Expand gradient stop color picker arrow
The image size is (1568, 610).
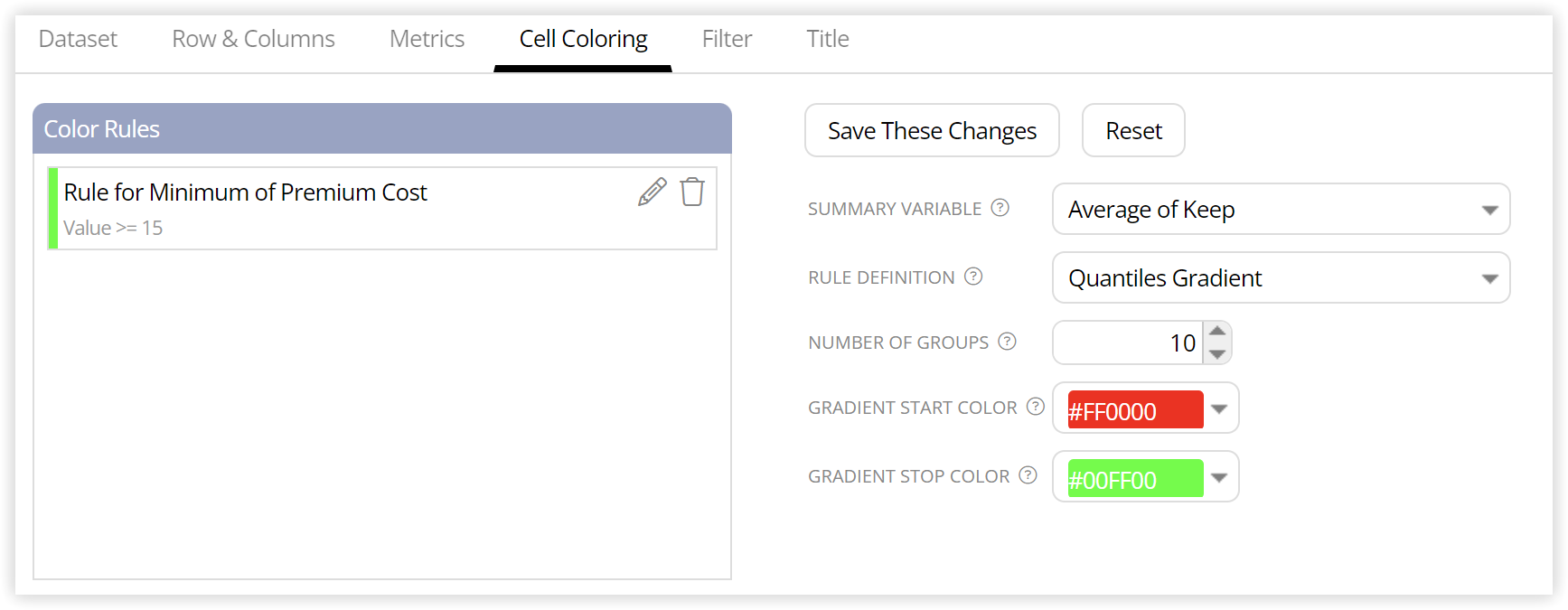[x=1219, y=478]
